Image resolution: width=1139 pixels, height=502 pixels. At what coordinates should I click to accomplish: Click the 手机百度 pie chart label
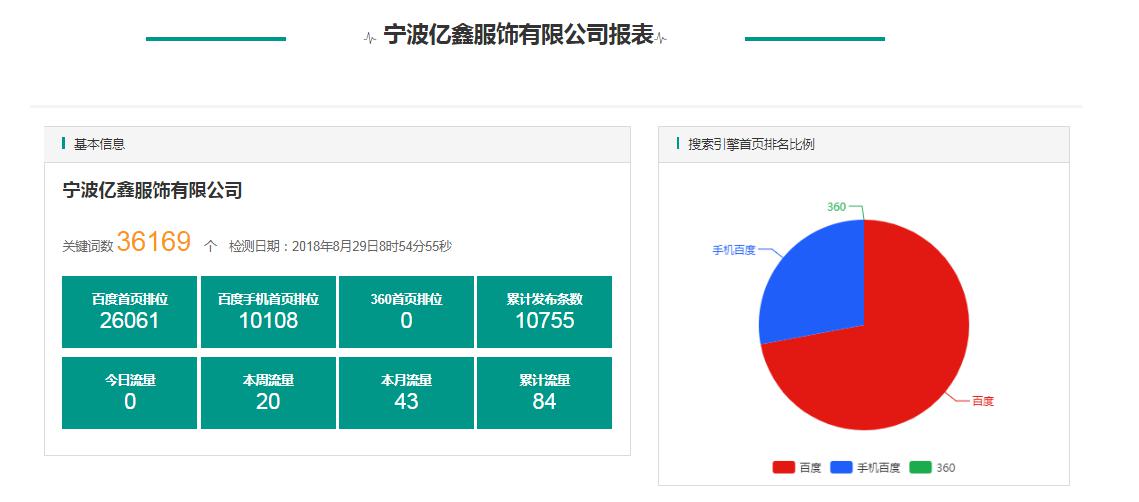[733, 250]
